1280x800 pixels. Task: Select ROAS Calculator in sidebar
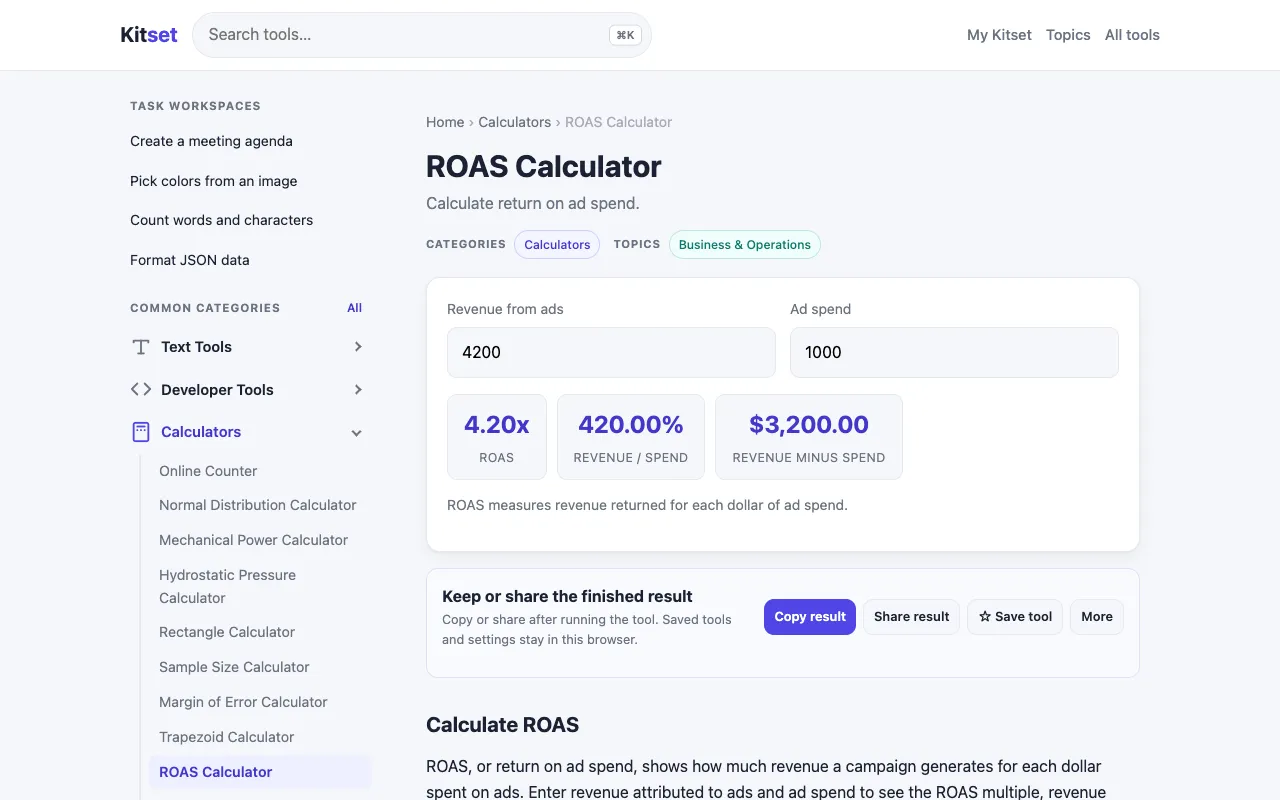click(x=260, y=772)
